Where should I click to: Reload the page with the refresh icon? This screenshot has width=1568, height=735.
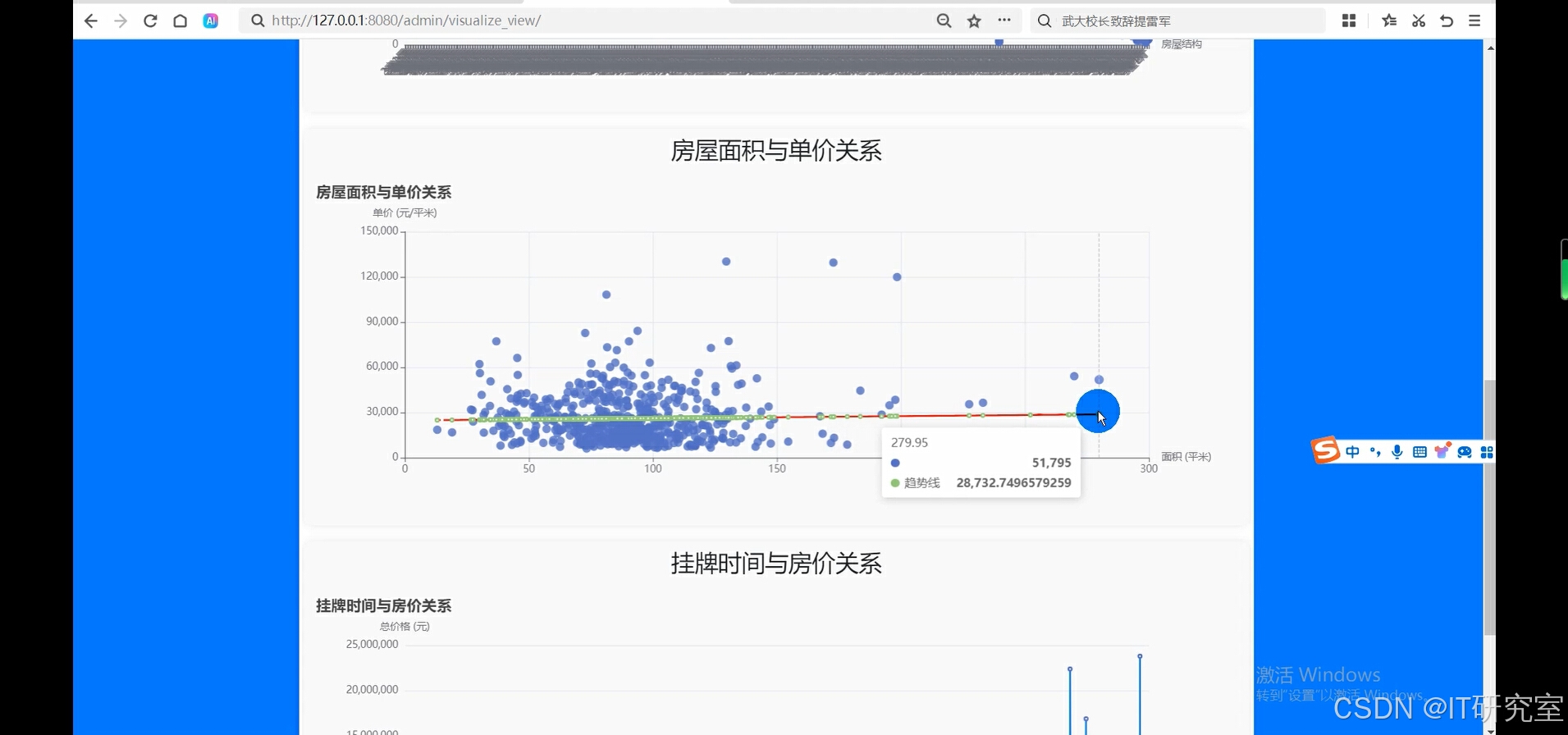coord(150,21)
